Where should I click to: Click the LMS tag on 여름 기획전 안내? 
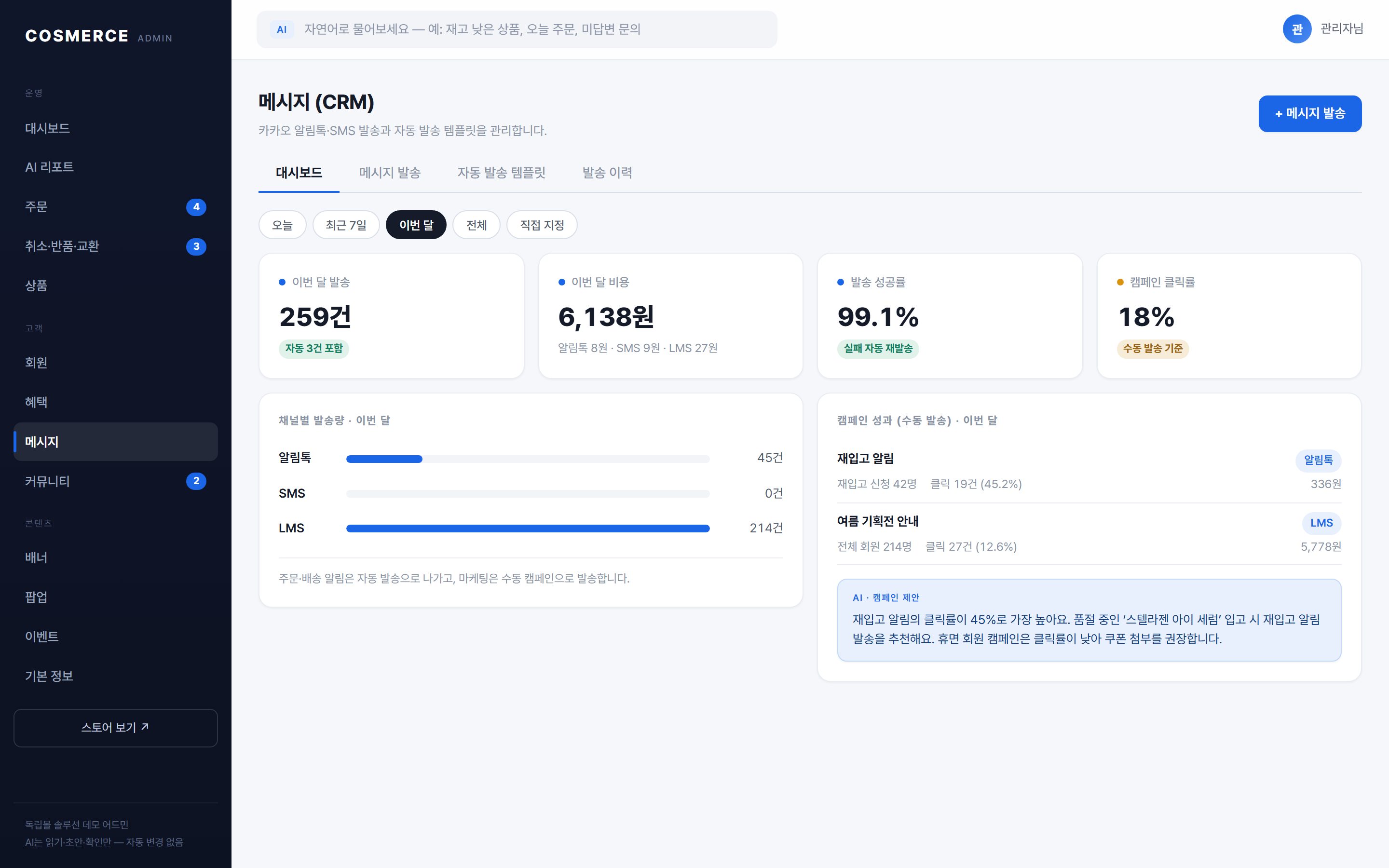(1321, 523)
